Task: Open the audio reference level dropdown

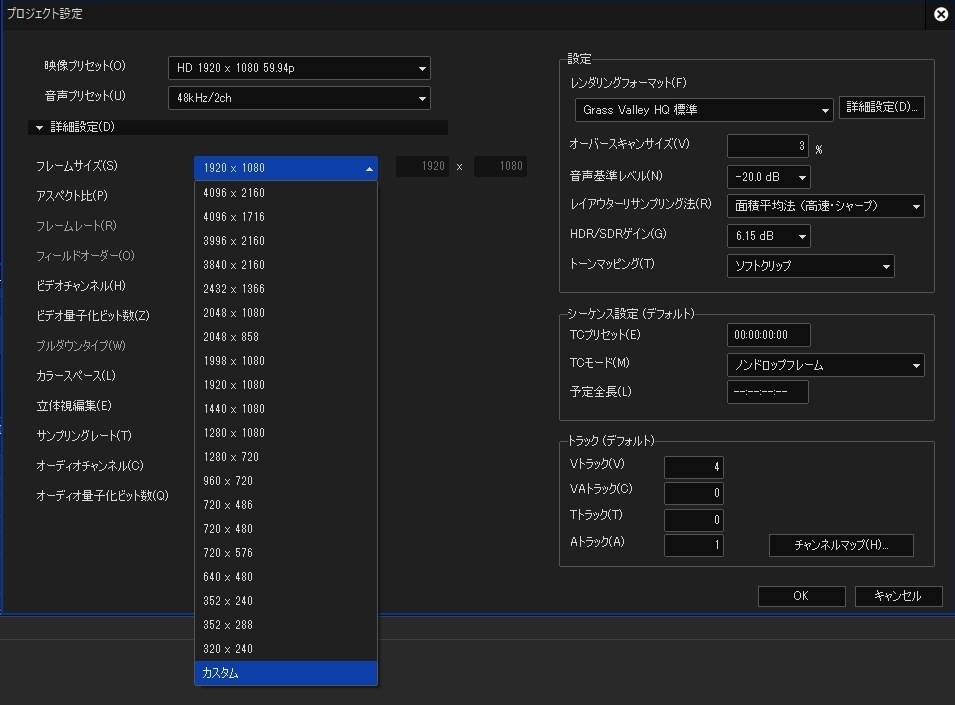Action: point(768,177)
